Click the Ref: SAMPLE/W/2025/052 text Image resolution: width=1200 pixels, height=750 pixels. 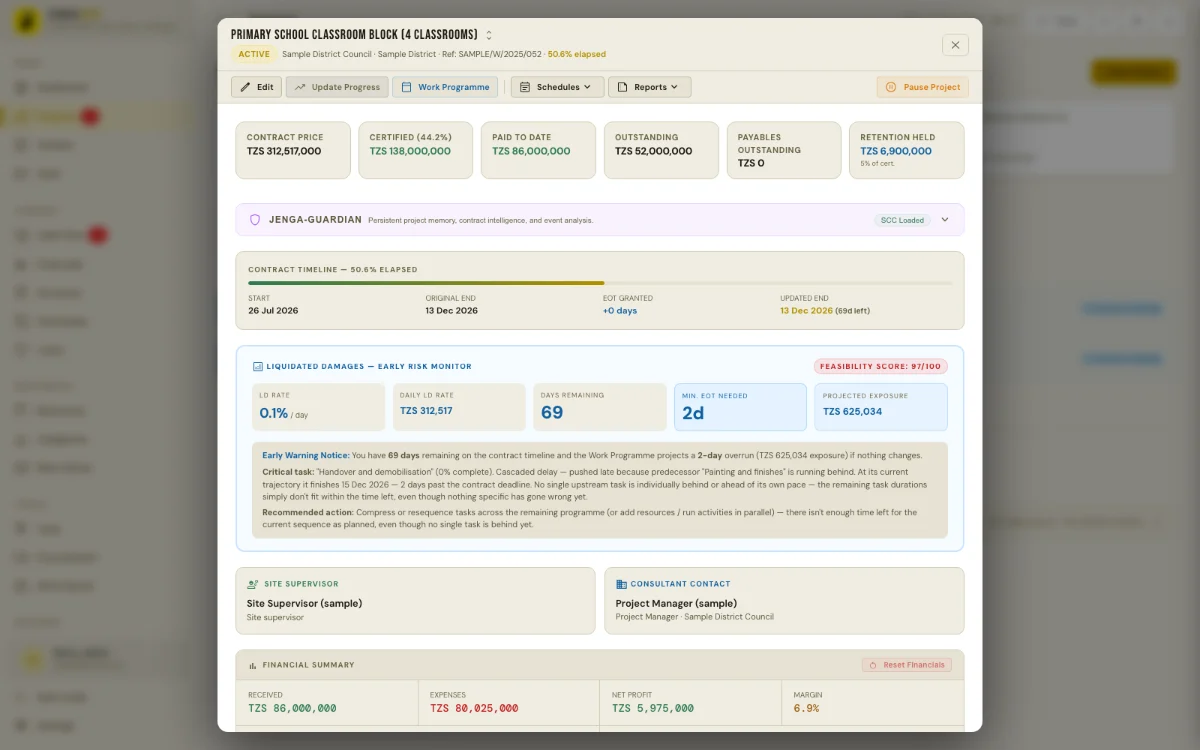(492, 54)
